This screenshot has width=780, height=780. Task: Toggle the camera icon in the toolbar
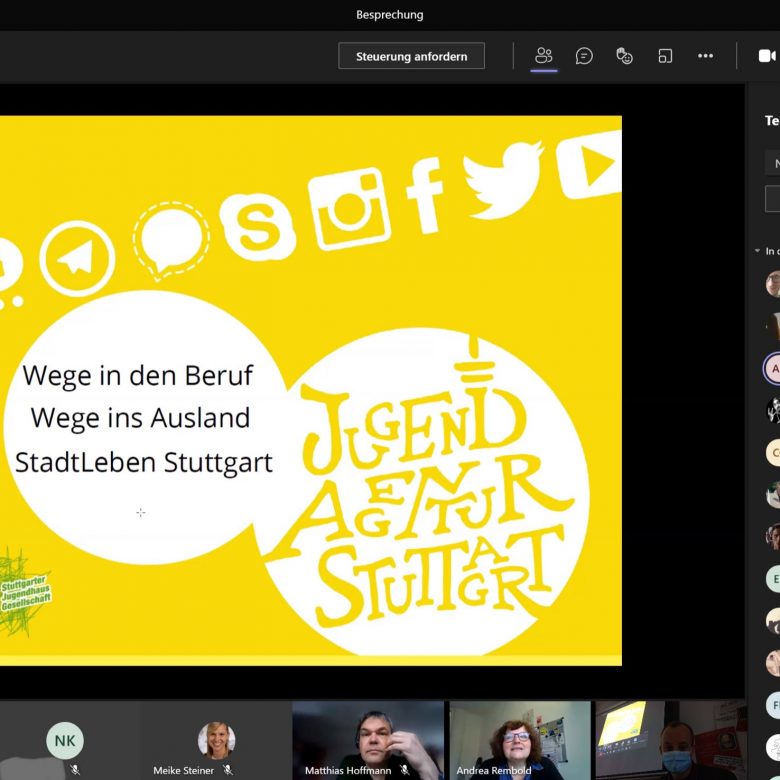coord(768,56)
